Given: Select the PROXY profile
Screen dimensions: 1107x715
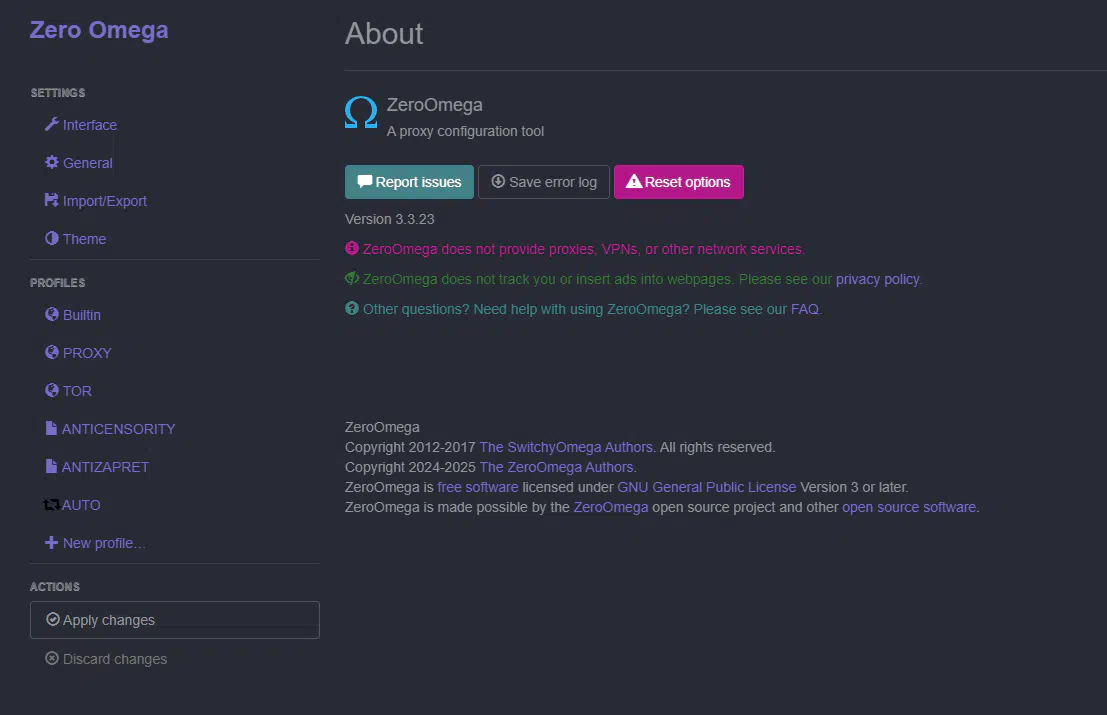Looking at the screenshot, I should click(x=87, y=353).
